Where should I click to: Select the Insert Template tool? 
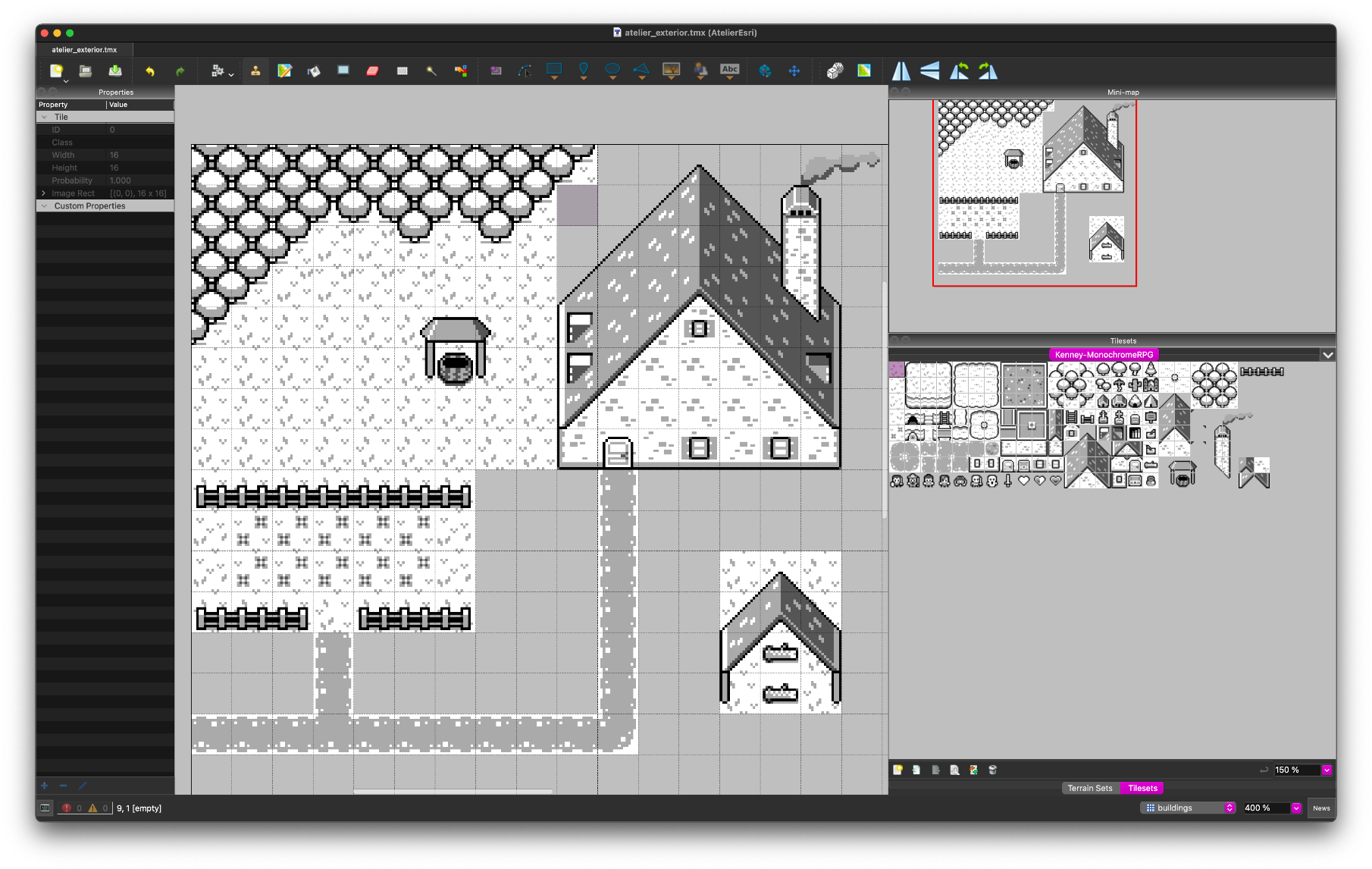click(701, 71)
